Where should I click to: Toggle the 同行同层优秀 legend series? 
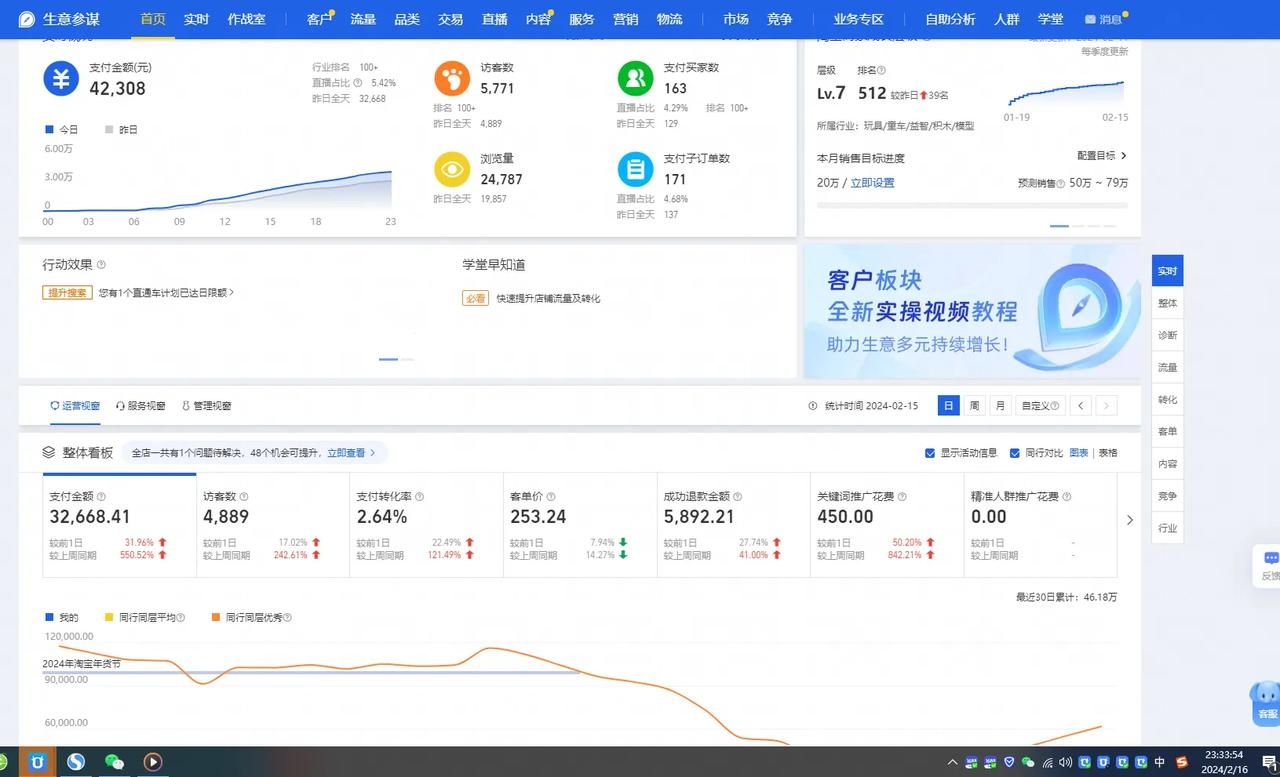[x=251, y=618]
